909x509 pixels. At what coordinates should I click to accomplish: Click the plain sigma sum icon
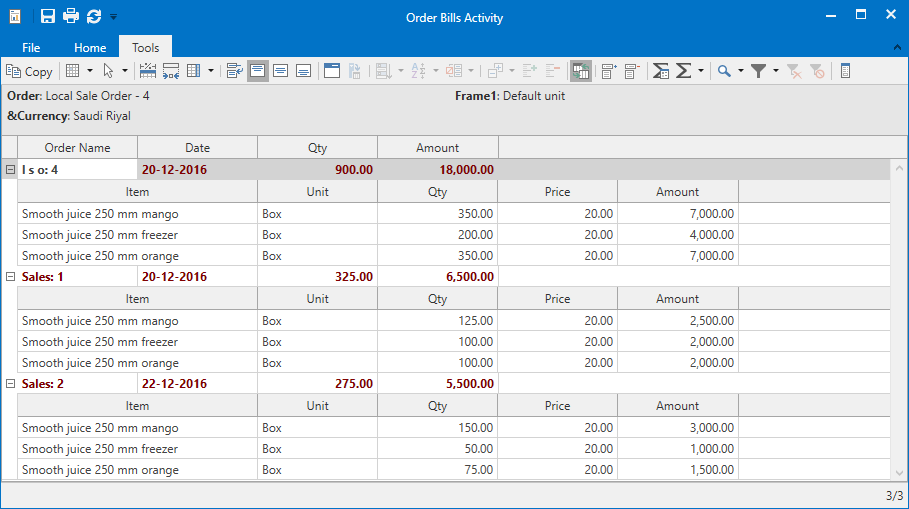[683, 71]
